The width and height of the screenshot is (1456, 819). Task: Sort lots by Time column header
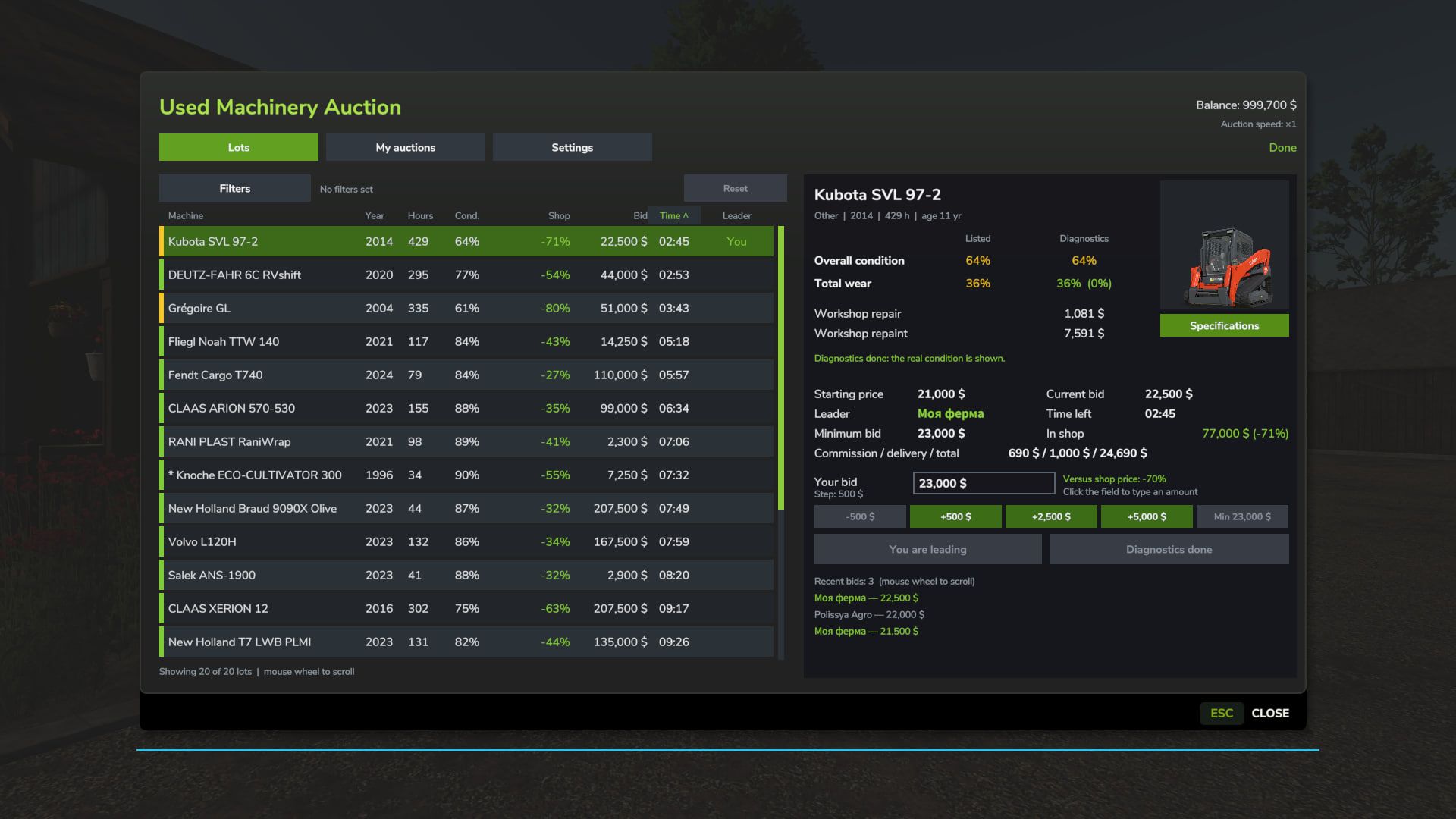673,215
